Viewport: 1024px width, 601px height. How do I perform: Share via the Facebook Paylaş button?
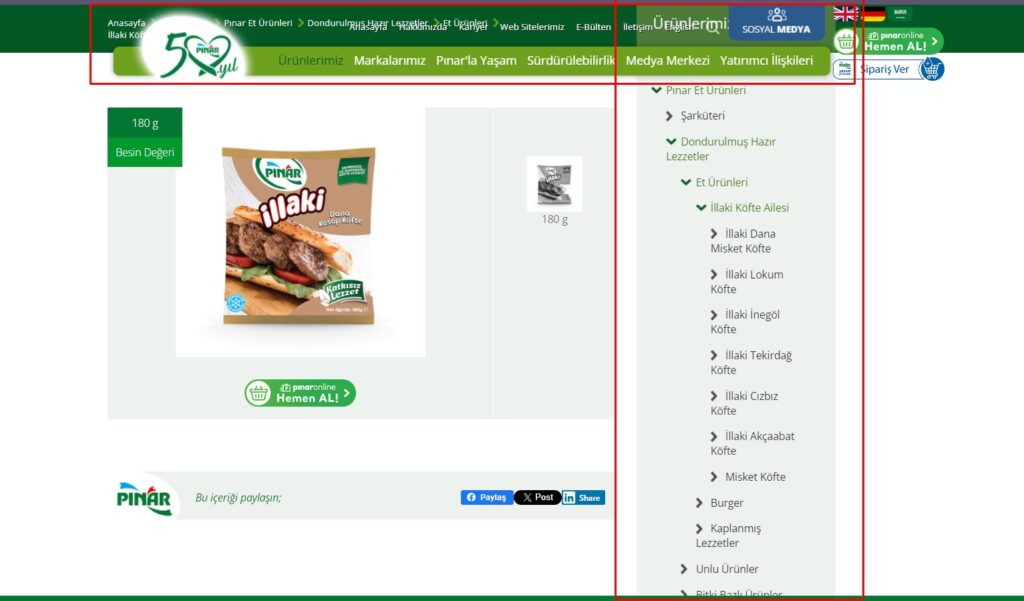pyautogui.click(x=487, y=497)
